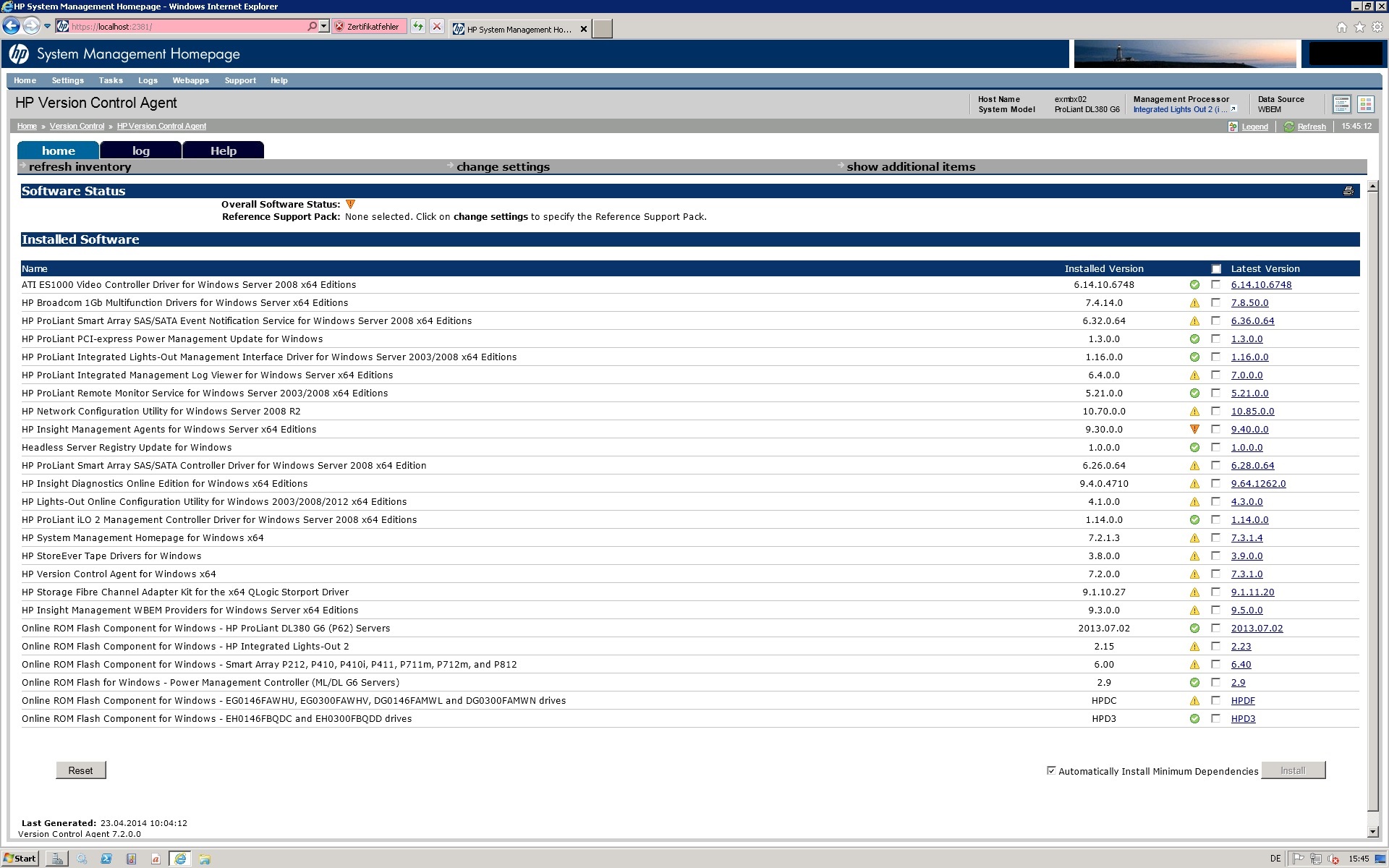The width and height of the screenshot is (1389, 868).
Task: Open the Support menu
Action: click(x=240, y=80)
